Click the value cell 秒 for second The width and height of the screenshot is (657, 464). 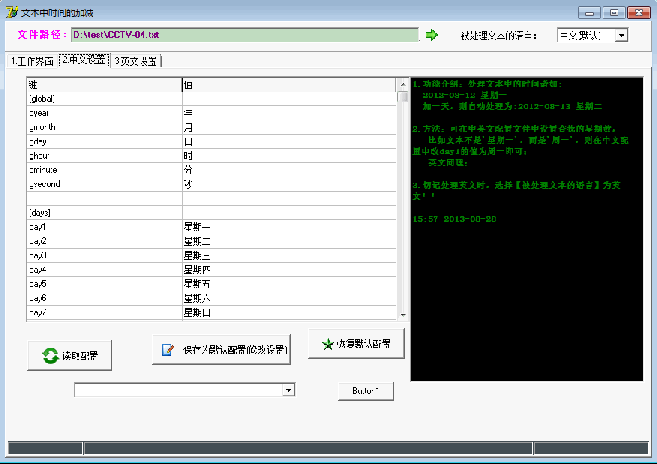pyautogui.click(x=289, y=184)
